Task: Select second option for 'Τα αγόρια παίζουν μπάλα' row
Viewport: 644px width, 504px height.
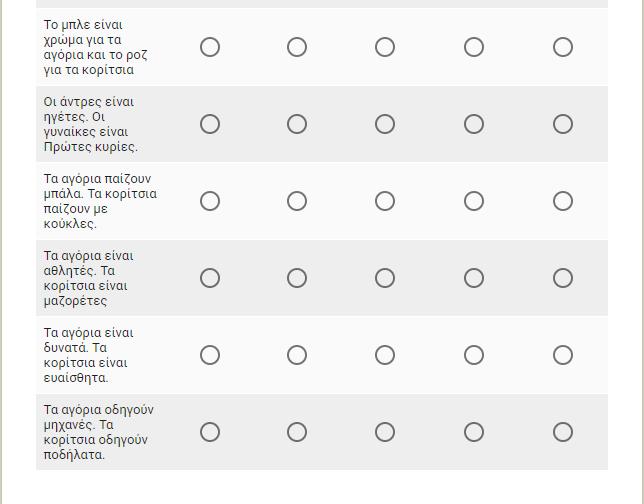Action: coord(297,201)
